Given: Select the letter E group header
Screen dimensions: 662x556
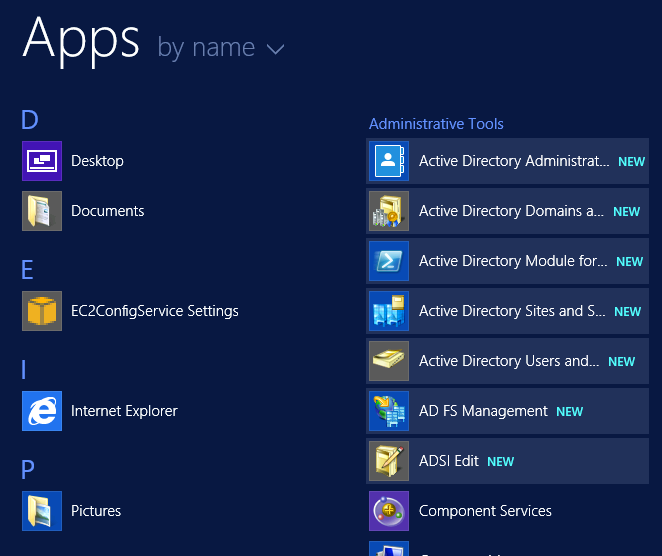Looking at the screenshot, I should 27,270.
